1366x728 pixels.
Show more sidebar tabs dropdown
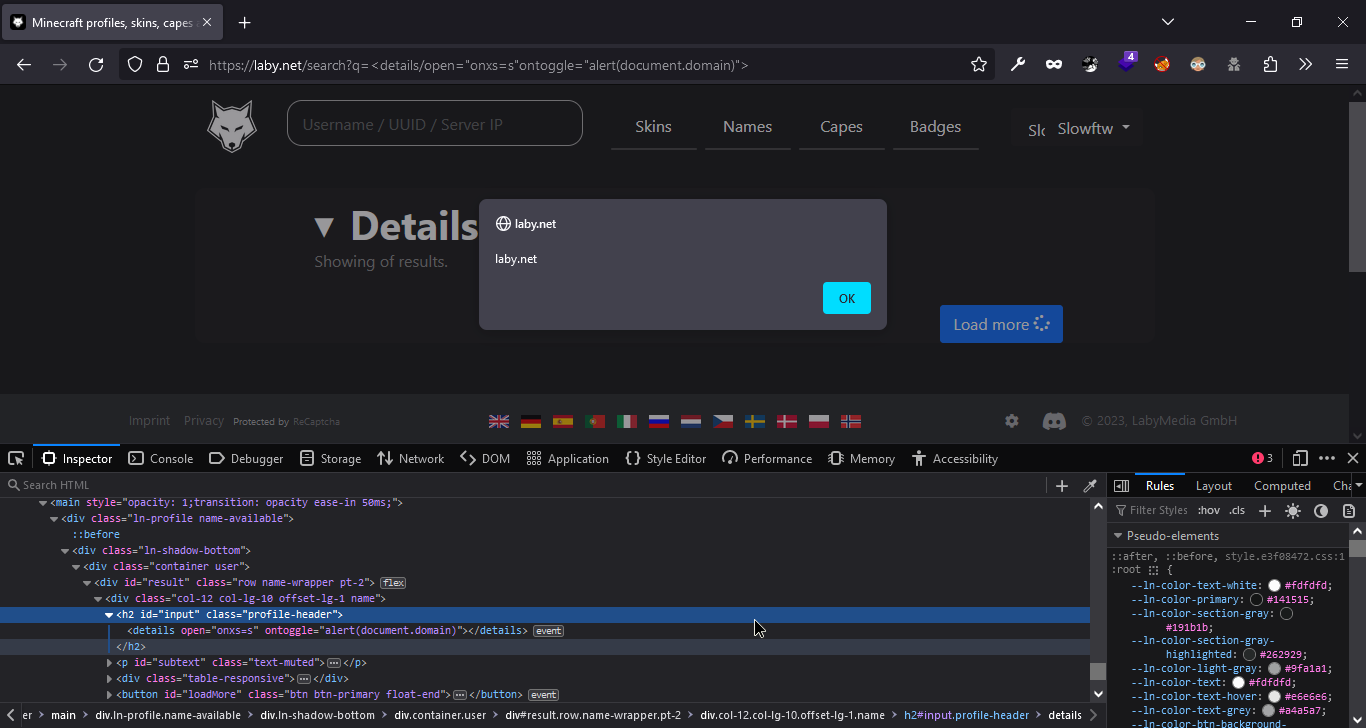[x=1358, y=485]
